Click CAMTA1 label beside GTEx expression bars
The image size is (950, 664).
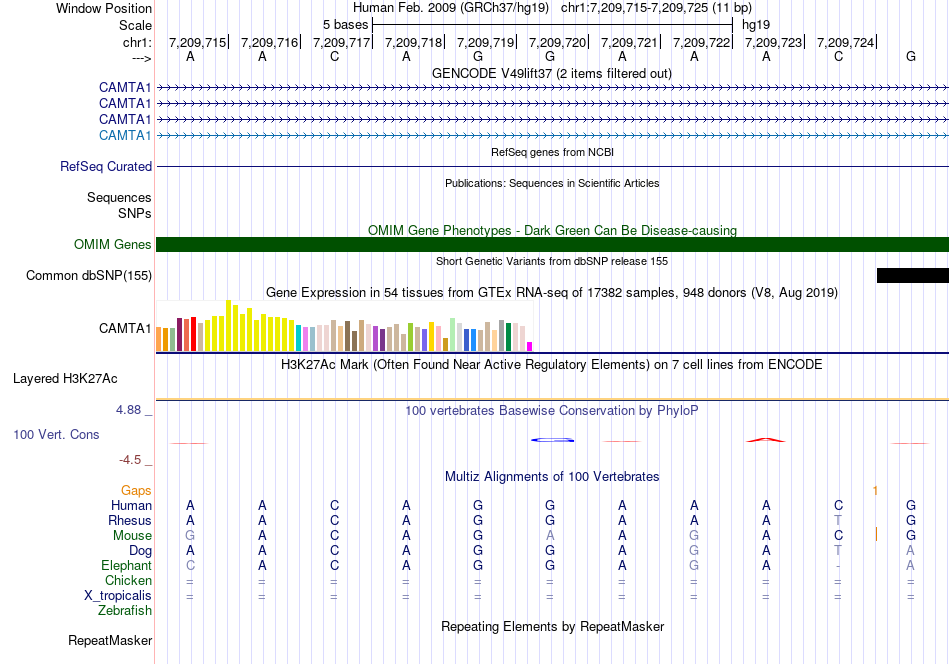pyautogui.click(x=125, y=328)
